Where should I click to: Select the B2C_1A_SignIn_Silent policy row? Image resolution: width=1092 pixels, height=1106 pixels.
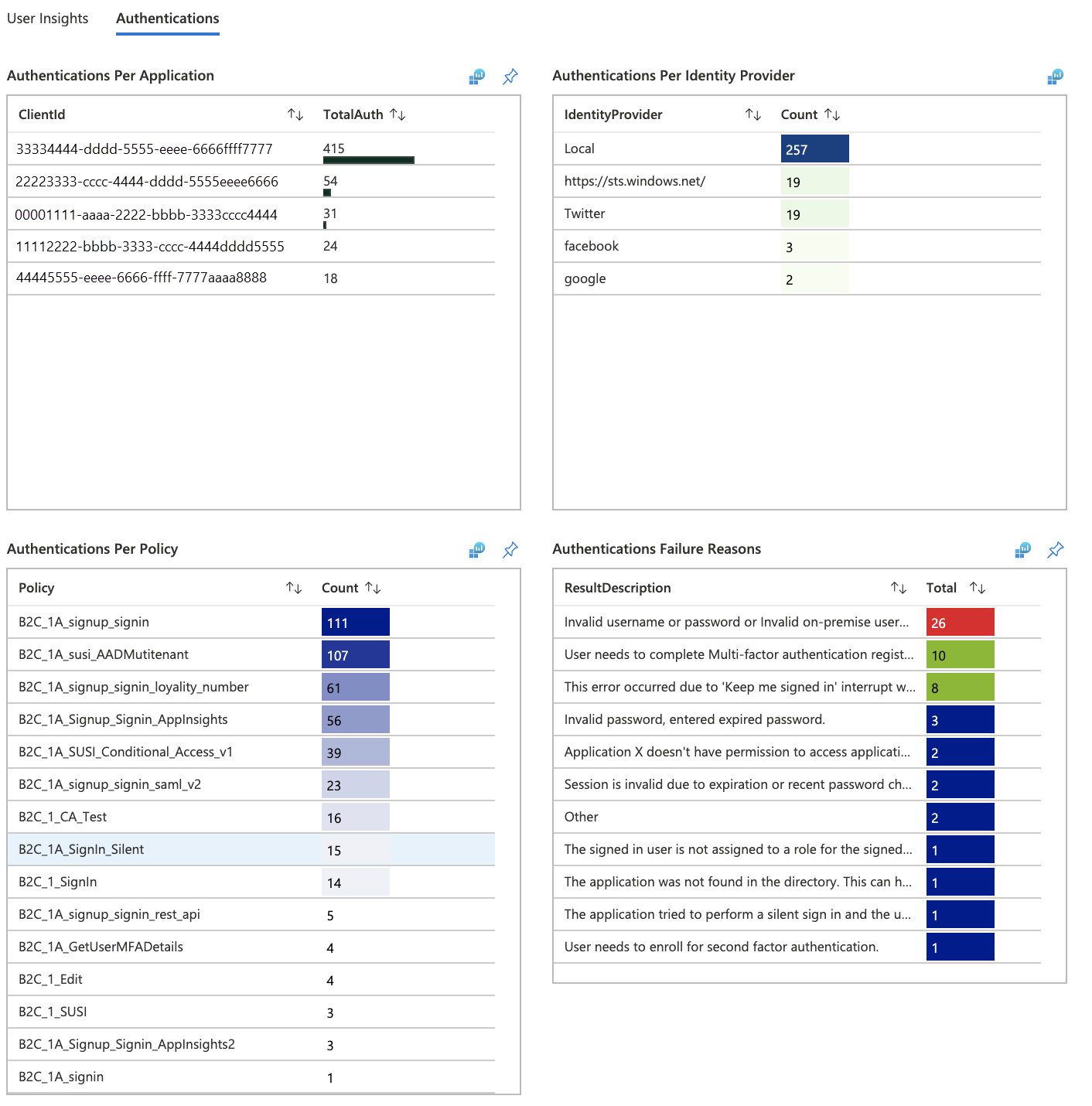tap(232, 848)
